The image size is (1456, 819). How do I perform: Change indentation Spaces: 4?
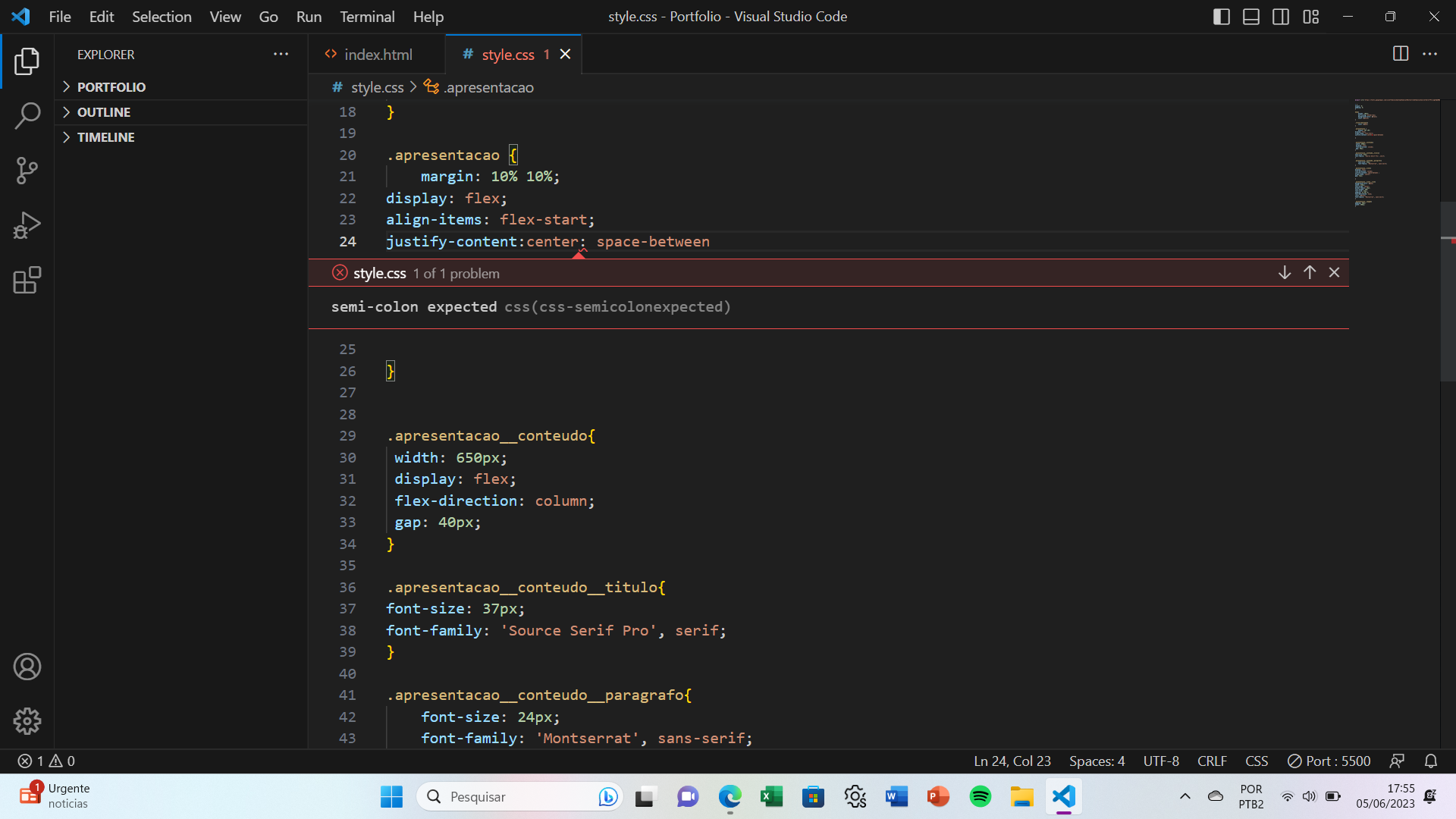click(1097, 761)
